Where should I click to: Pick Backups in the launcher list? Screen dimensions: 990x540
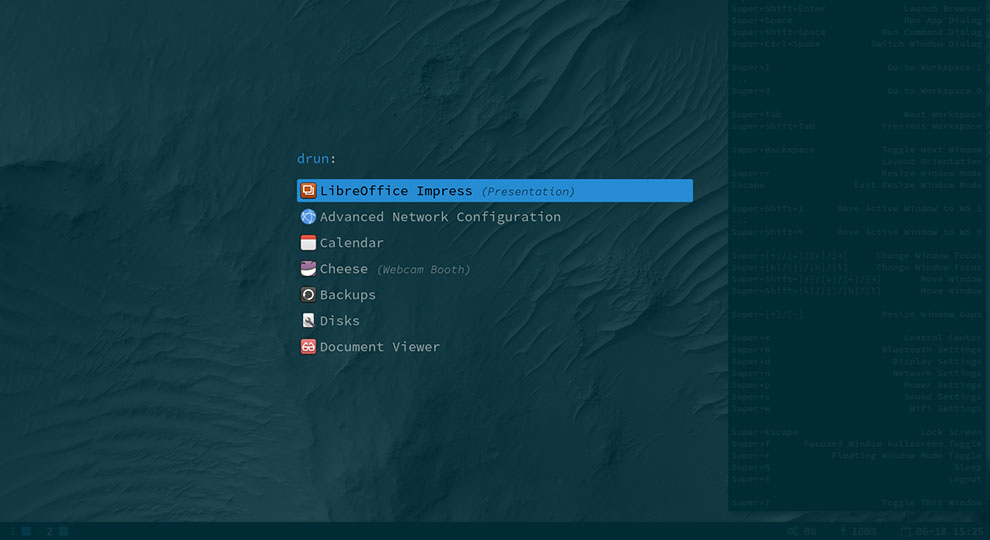[347, 295]
